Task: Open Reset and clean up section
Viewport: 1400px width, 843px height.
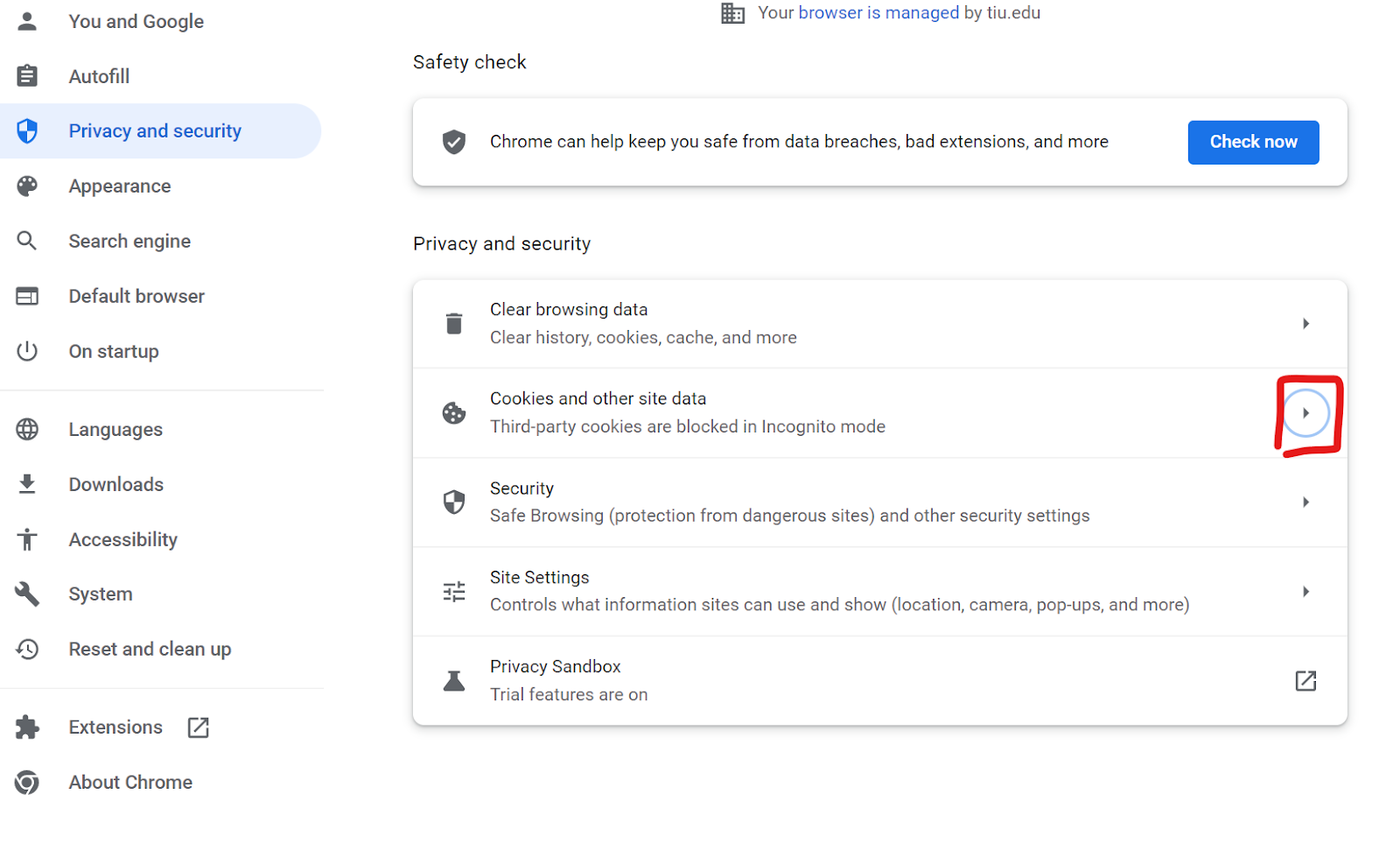Action: [x=150, y=649]
